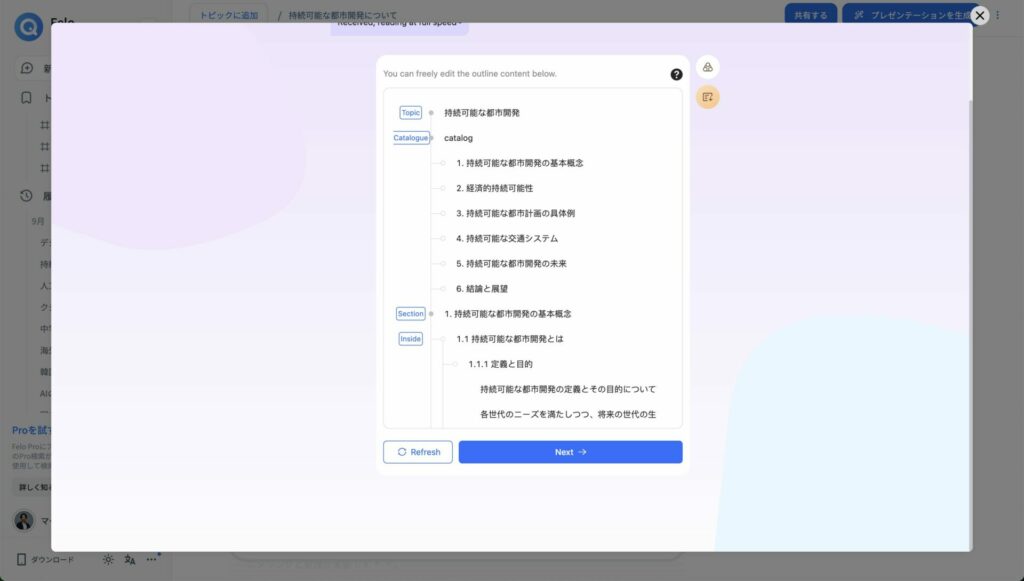Click the Refresh button
The image size is (1024, 581).
(x=418, y=451)
